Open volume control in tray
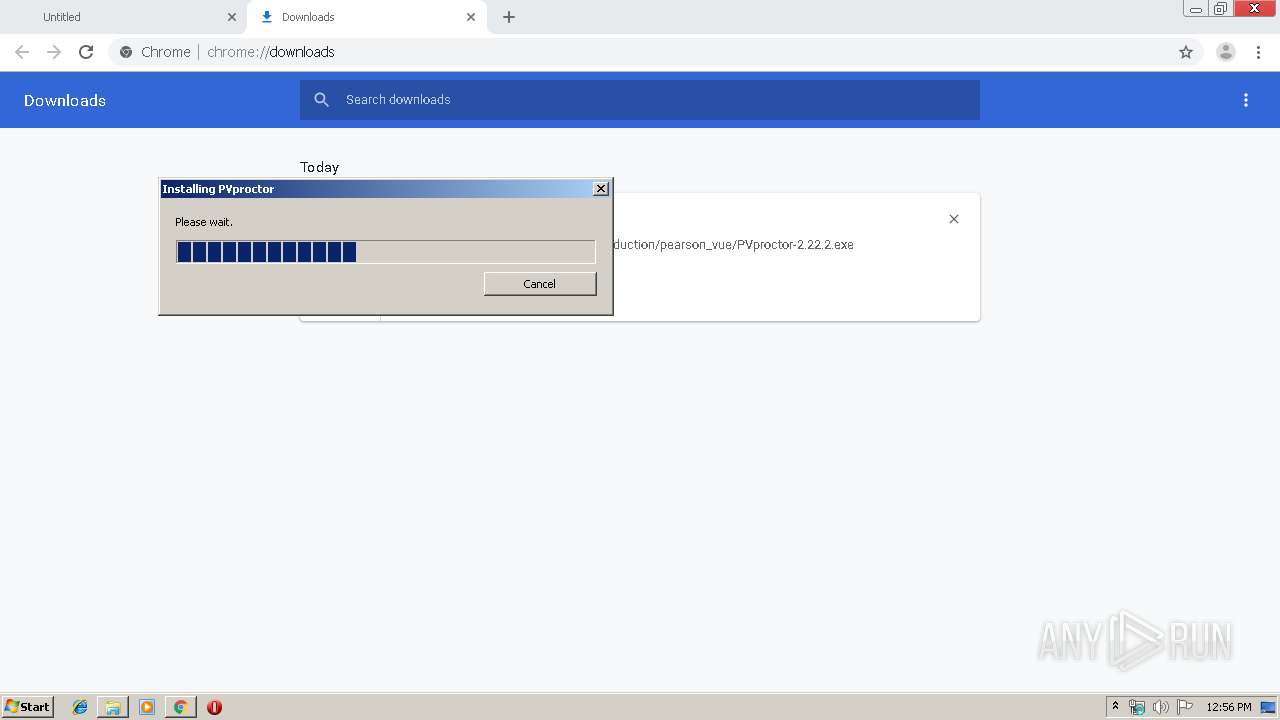 (1161, 707)
